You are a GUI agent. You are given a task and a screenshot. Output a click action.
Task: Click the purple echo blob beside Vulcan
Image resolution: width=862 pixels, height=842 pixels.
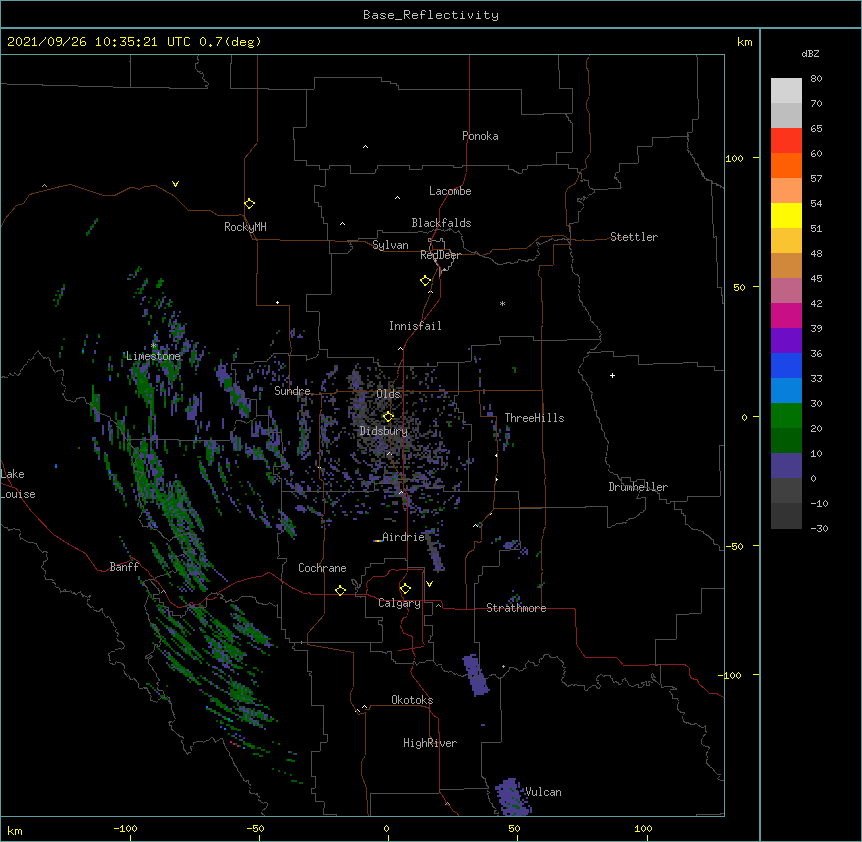(512, 796)
